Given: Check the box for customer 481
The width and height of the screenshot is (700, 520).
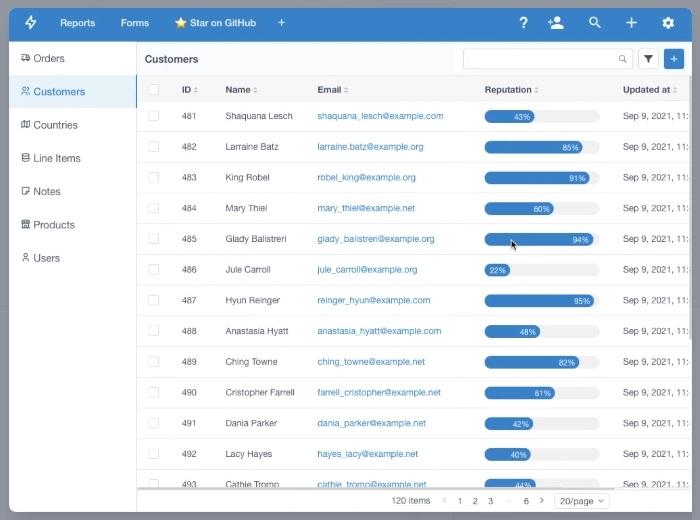Looking at the screenshot, I should point(154,116).
